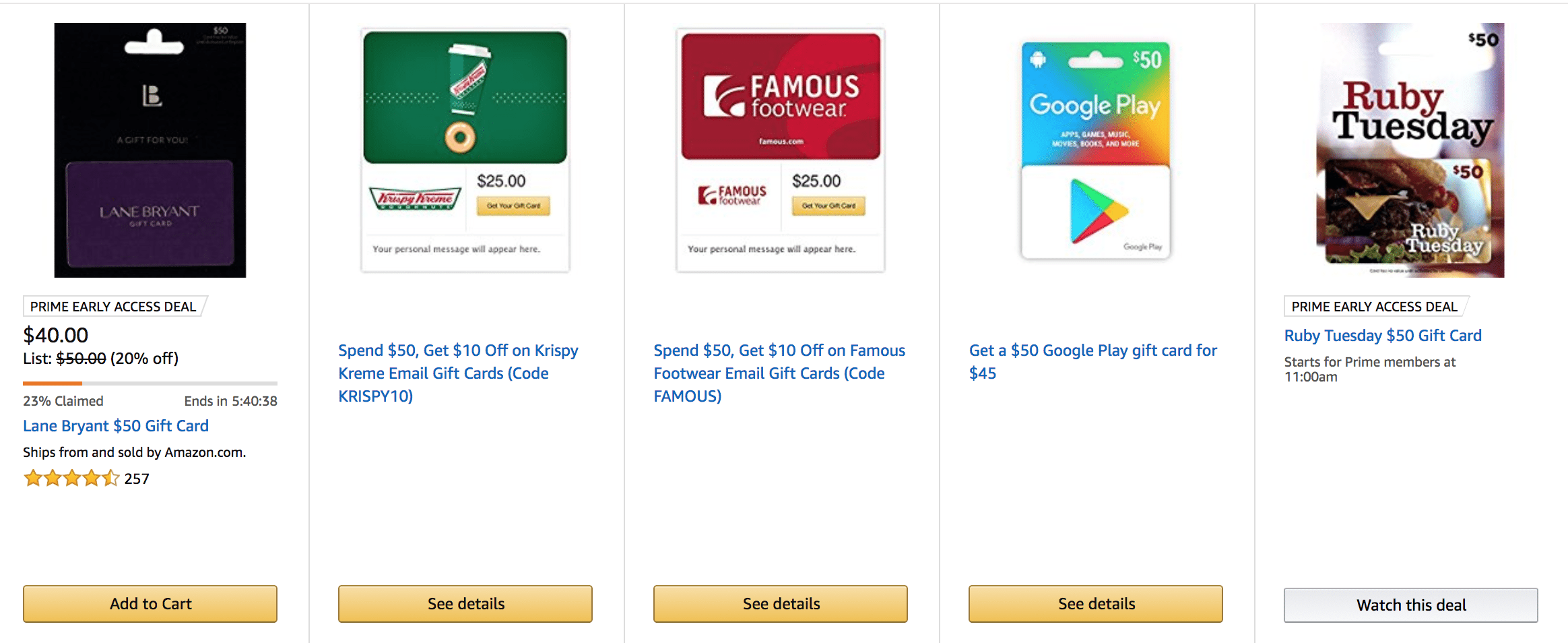1568x643 pixels.
Task: Click the Prime Early Access Deal badge
Action: coord(113,306)
